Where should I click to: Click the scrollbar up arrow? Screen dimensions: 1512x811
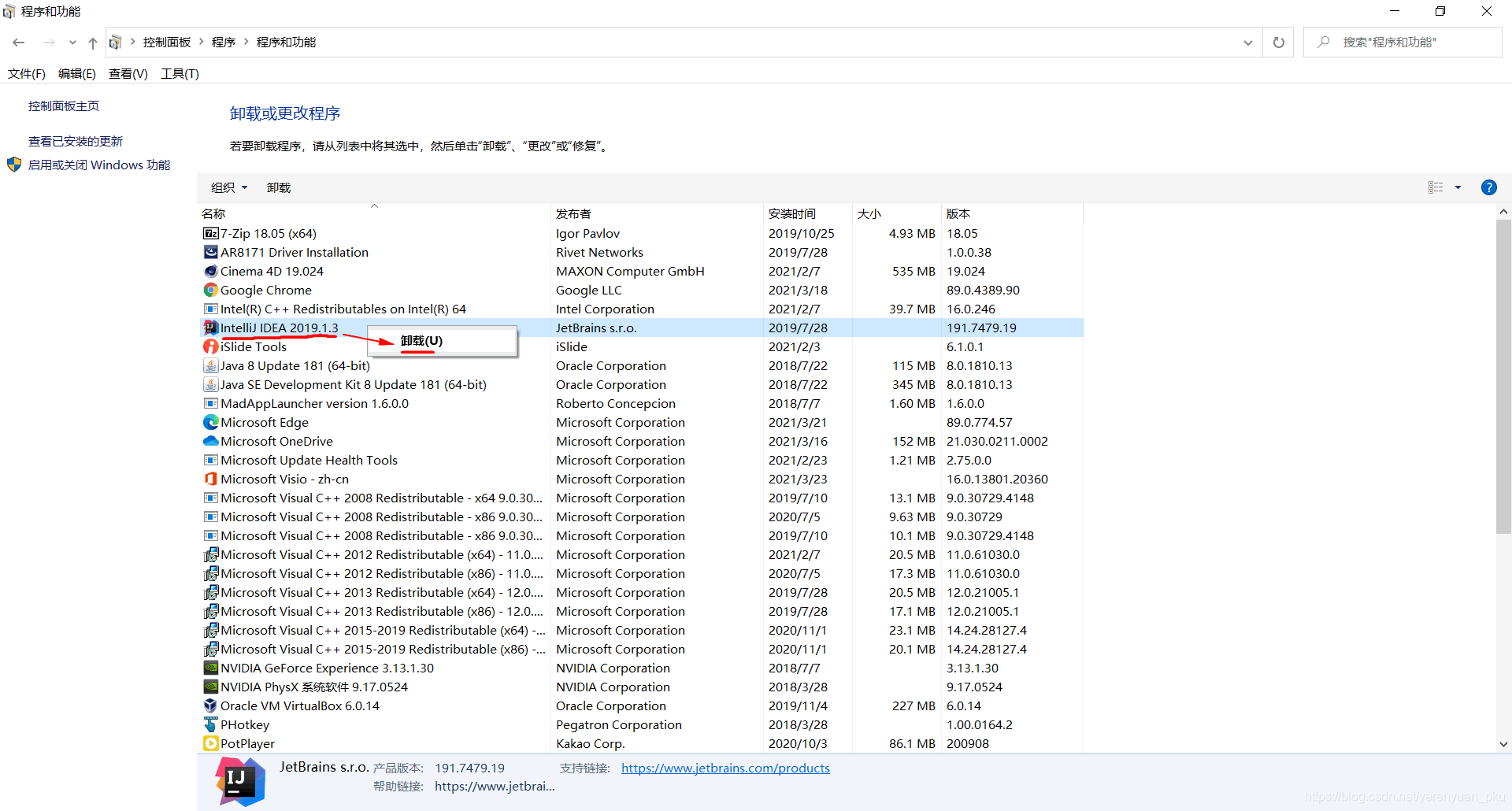point(1503,211)
